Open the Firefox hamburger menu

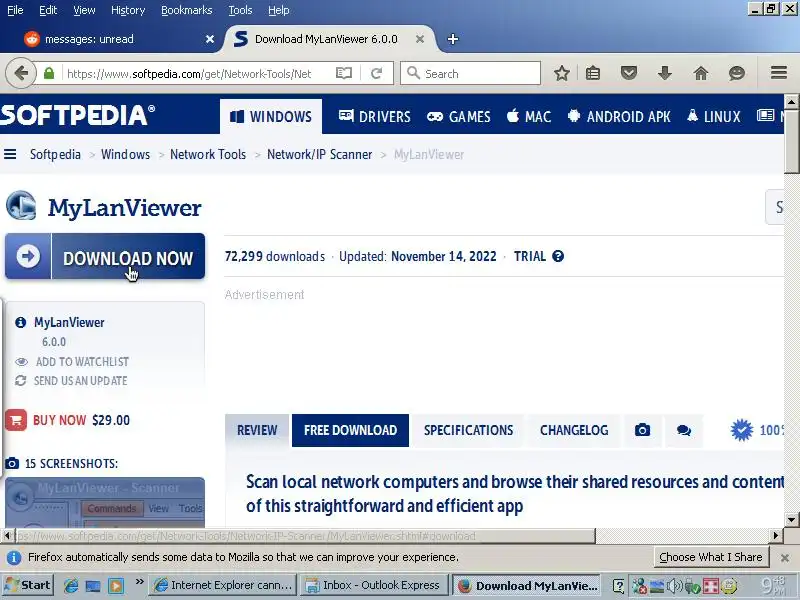tap(779, 73)
